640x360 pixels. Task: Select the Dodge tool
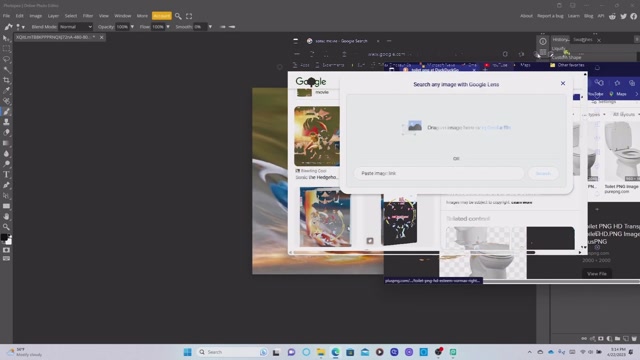pos(6,164)
